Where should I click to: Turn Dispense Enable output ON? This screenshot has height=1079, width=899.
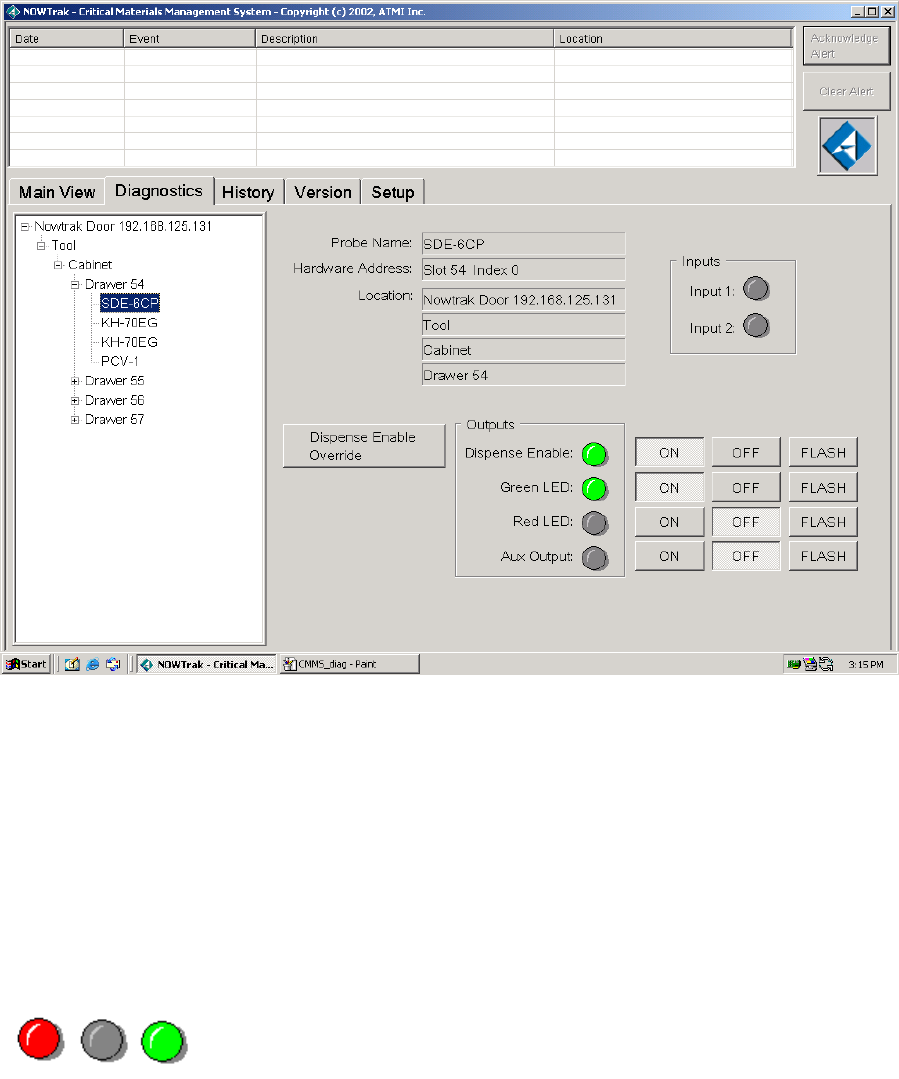coord(669,453)
